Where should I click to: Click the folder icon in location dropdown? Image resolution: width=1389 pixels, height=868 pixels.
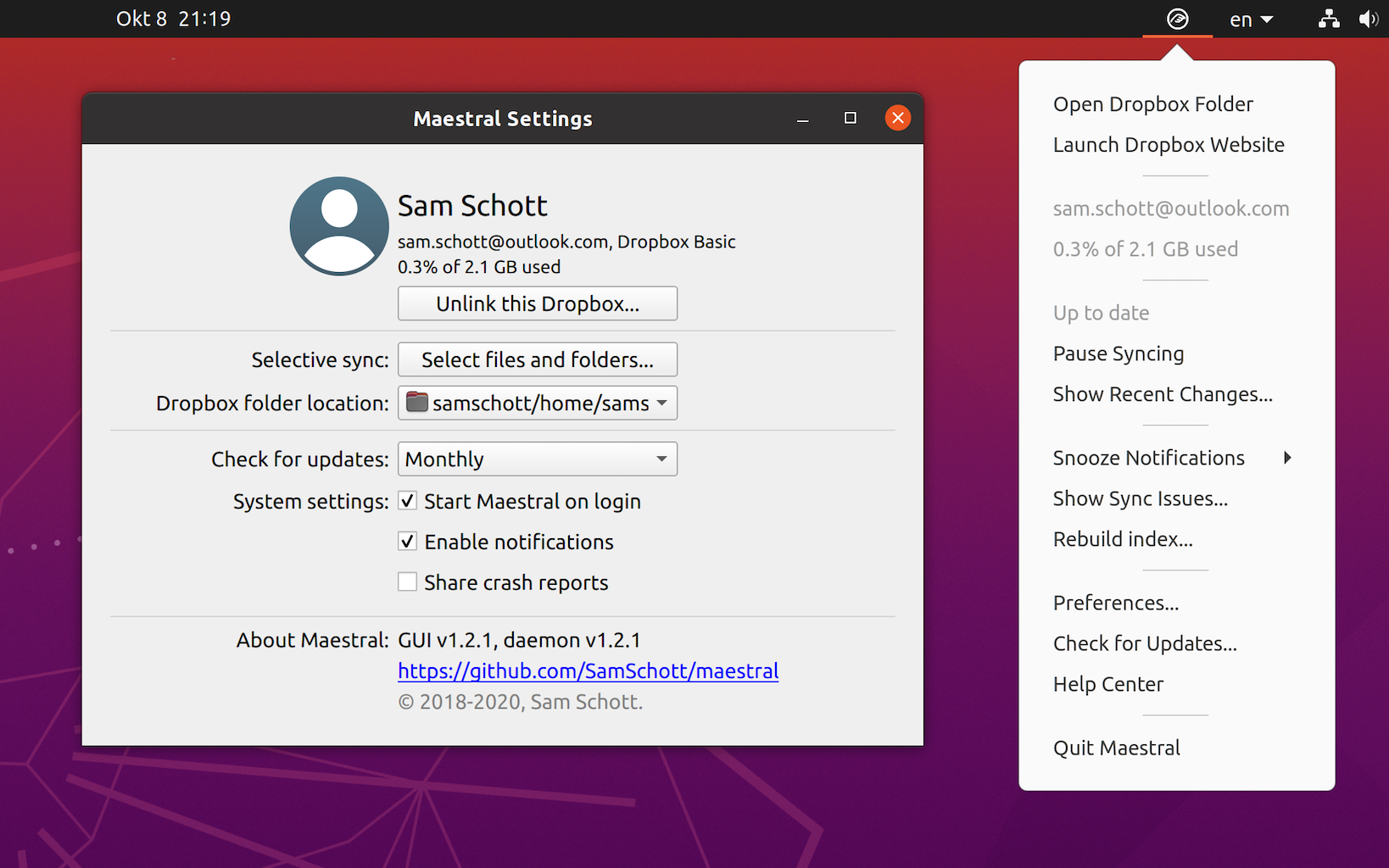pyautogui.click(x=416, y=403)
